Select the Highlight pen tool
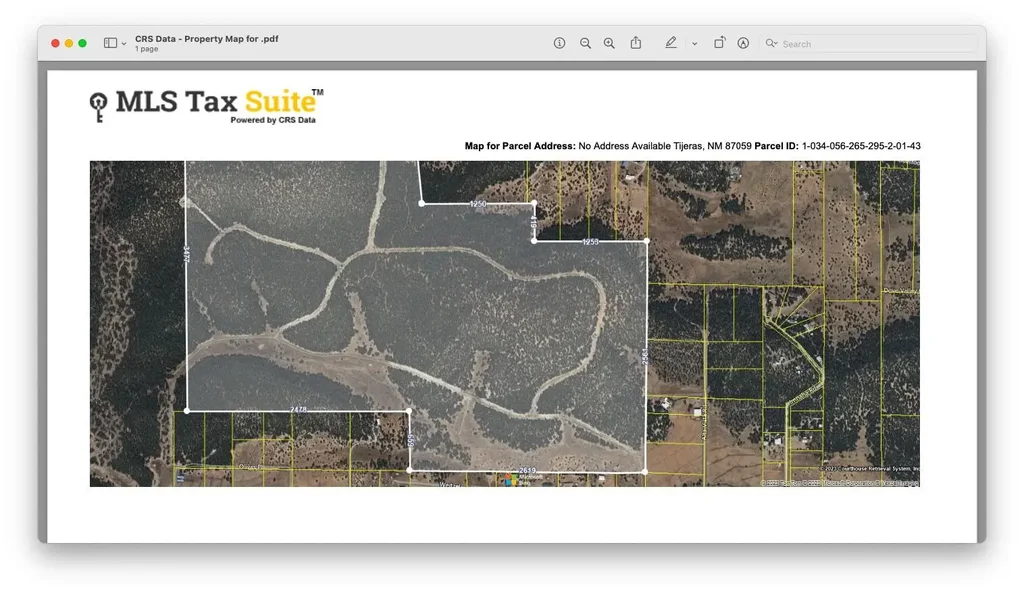The height and width of the screenshot is (593, 1024). point(670,43)
